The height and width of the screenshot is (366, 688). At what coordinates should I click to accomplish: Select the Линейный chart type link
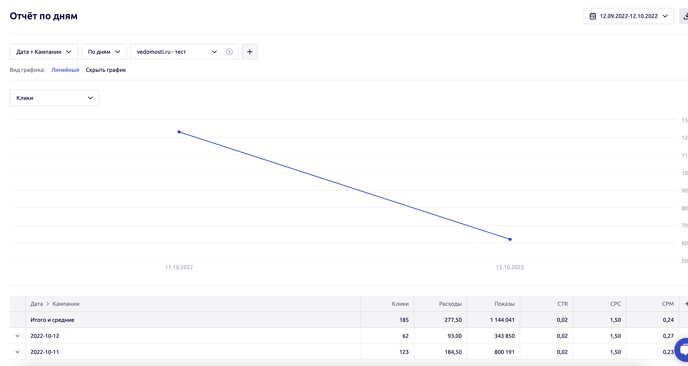(65, 70)
